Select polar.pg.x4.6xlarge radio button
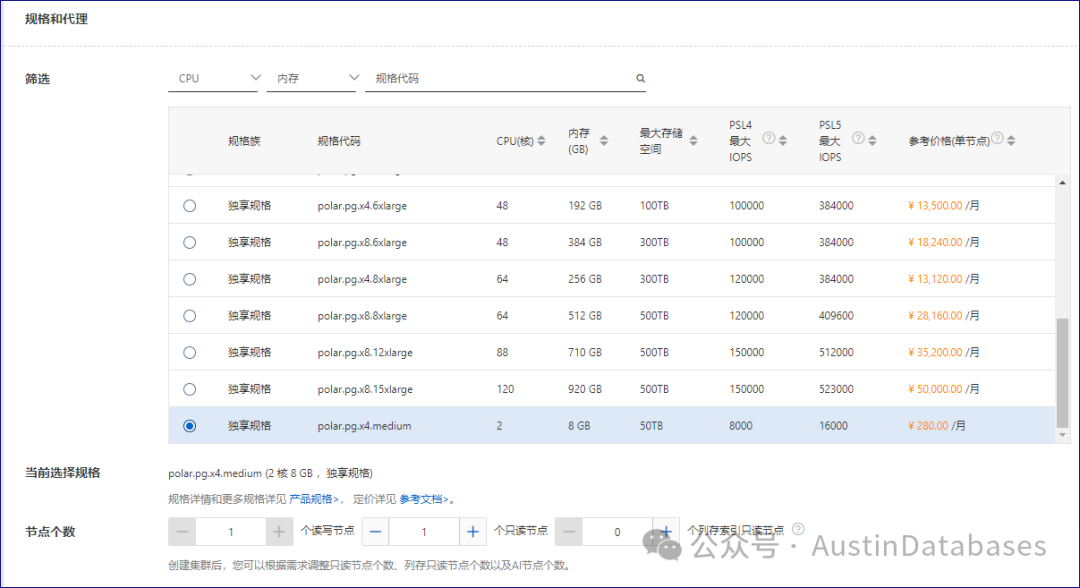Image resolution: width=1080 pixels, height=588 pixels. tap(189, 206)
